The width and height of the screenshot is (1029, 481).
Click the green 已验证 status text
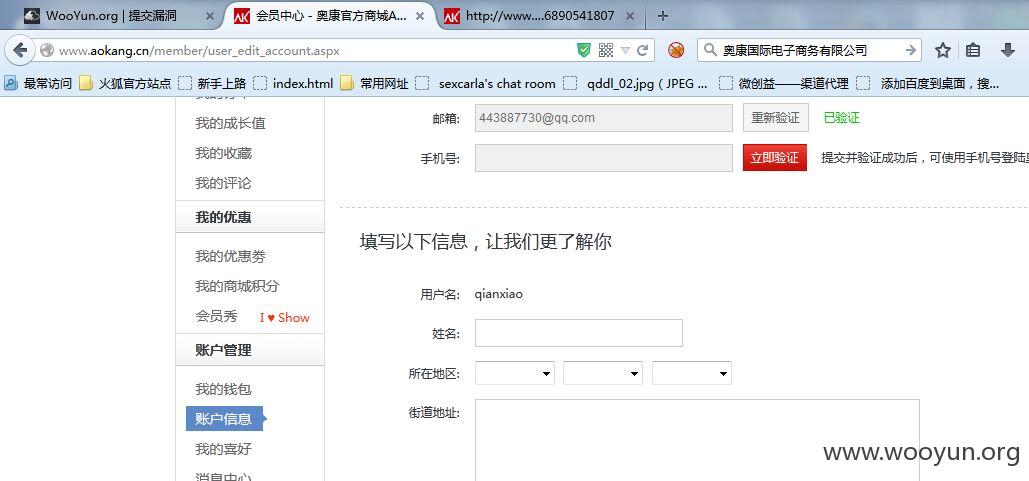[841, 118]
